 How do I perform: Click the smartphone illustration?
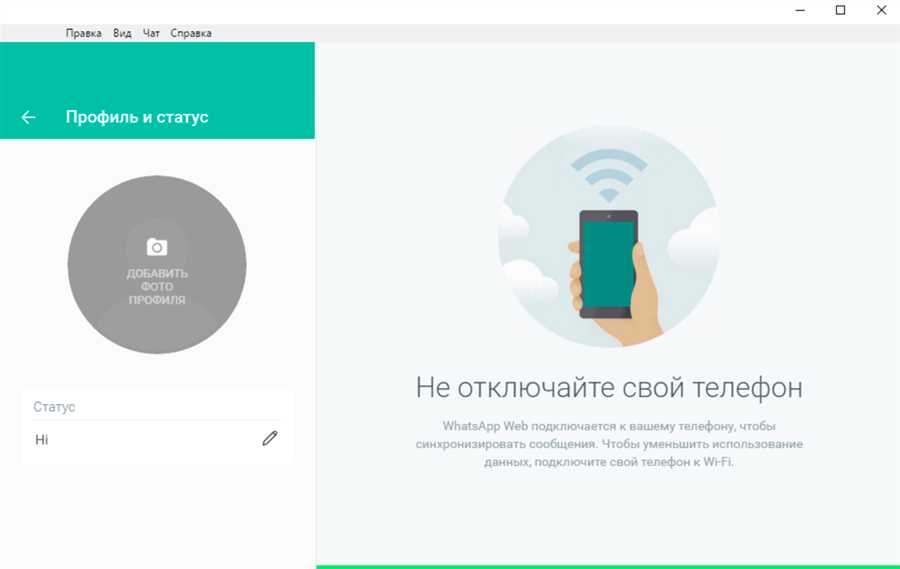[608, 264]
